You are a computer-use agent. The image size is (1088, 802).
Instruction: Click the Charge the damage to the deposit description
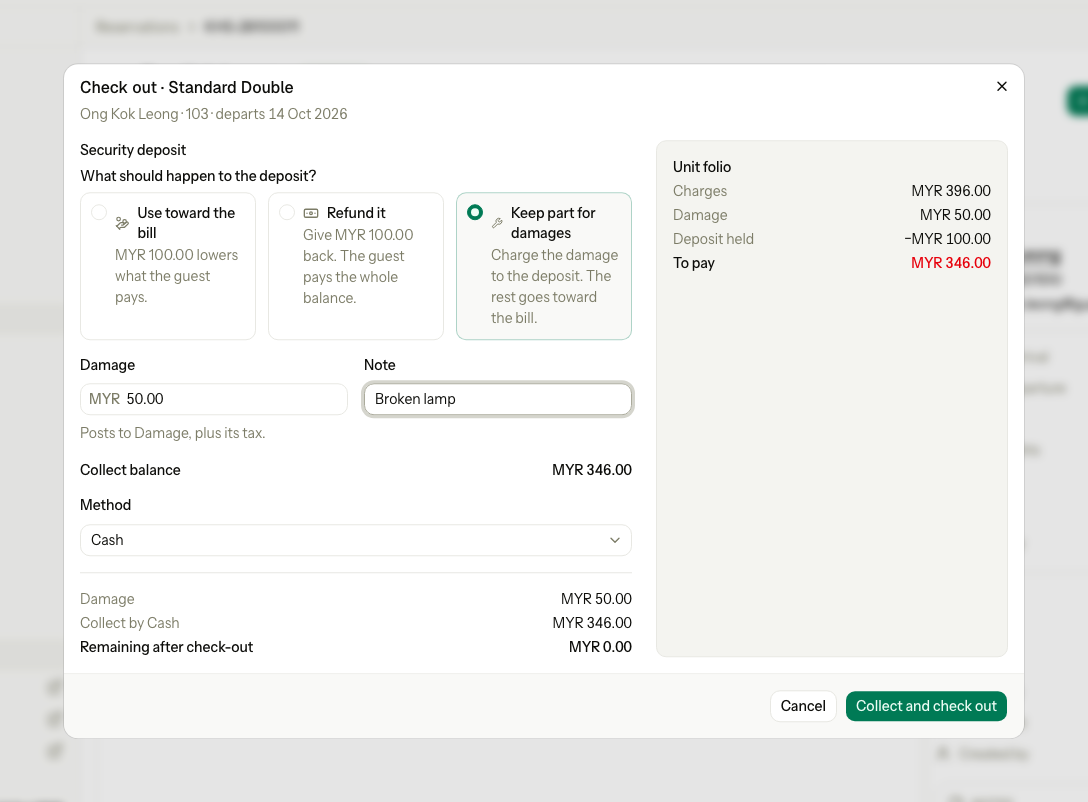554,287
